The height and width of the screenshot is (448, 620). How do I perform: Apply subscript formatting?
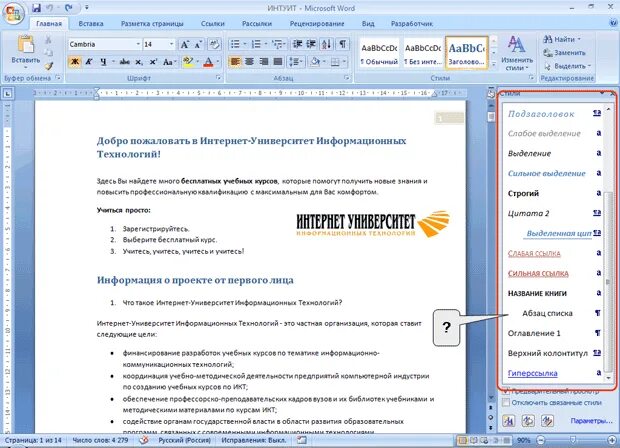[x=138, y=62]
